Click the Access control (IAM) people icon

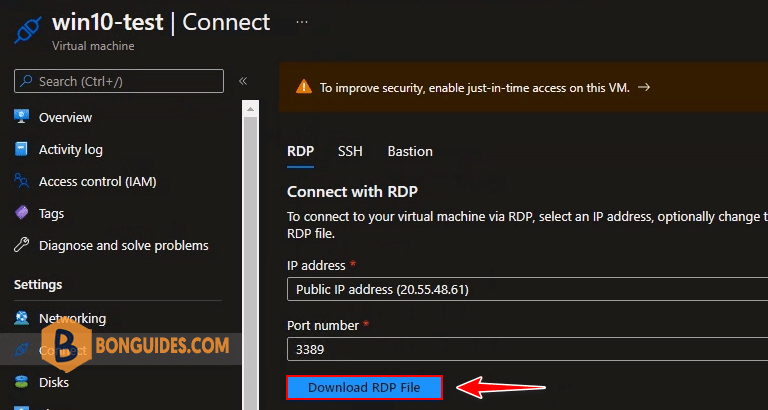tap(22, 181)
